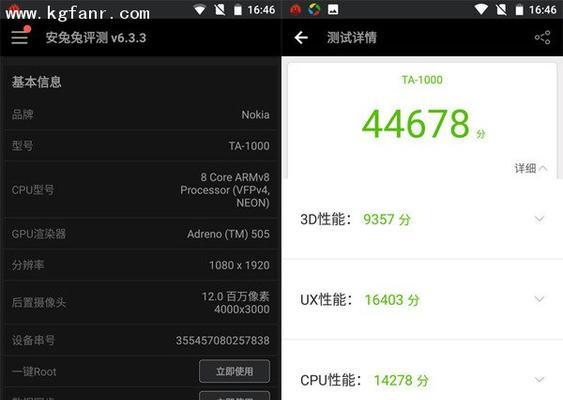Viewport: 563px width, 400px height.
Task: Tap the Adreno (TM) 505 GPU row
Action: click(141, 234)
